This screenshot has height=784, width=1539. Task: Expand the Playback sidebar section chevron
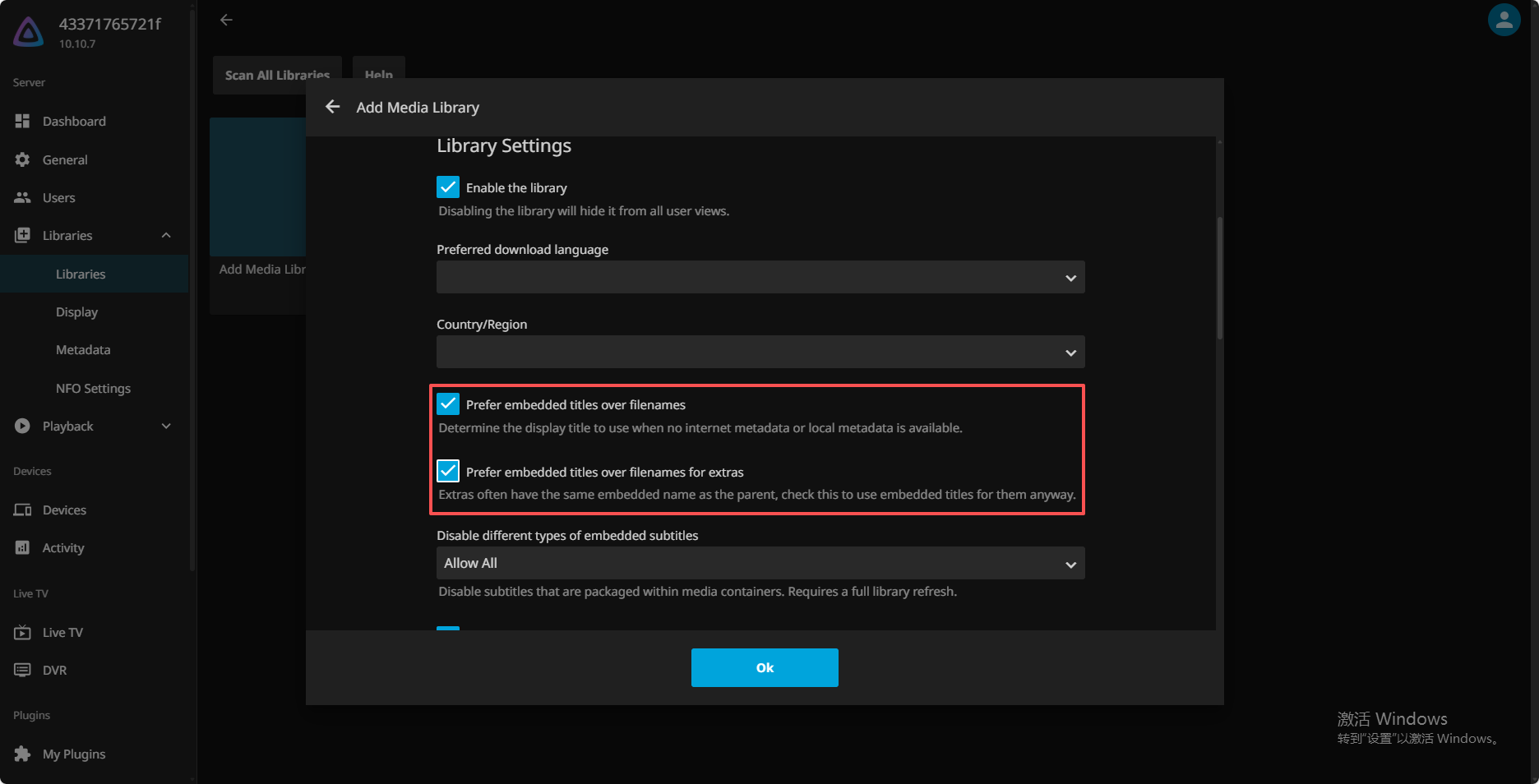point(166,426)
